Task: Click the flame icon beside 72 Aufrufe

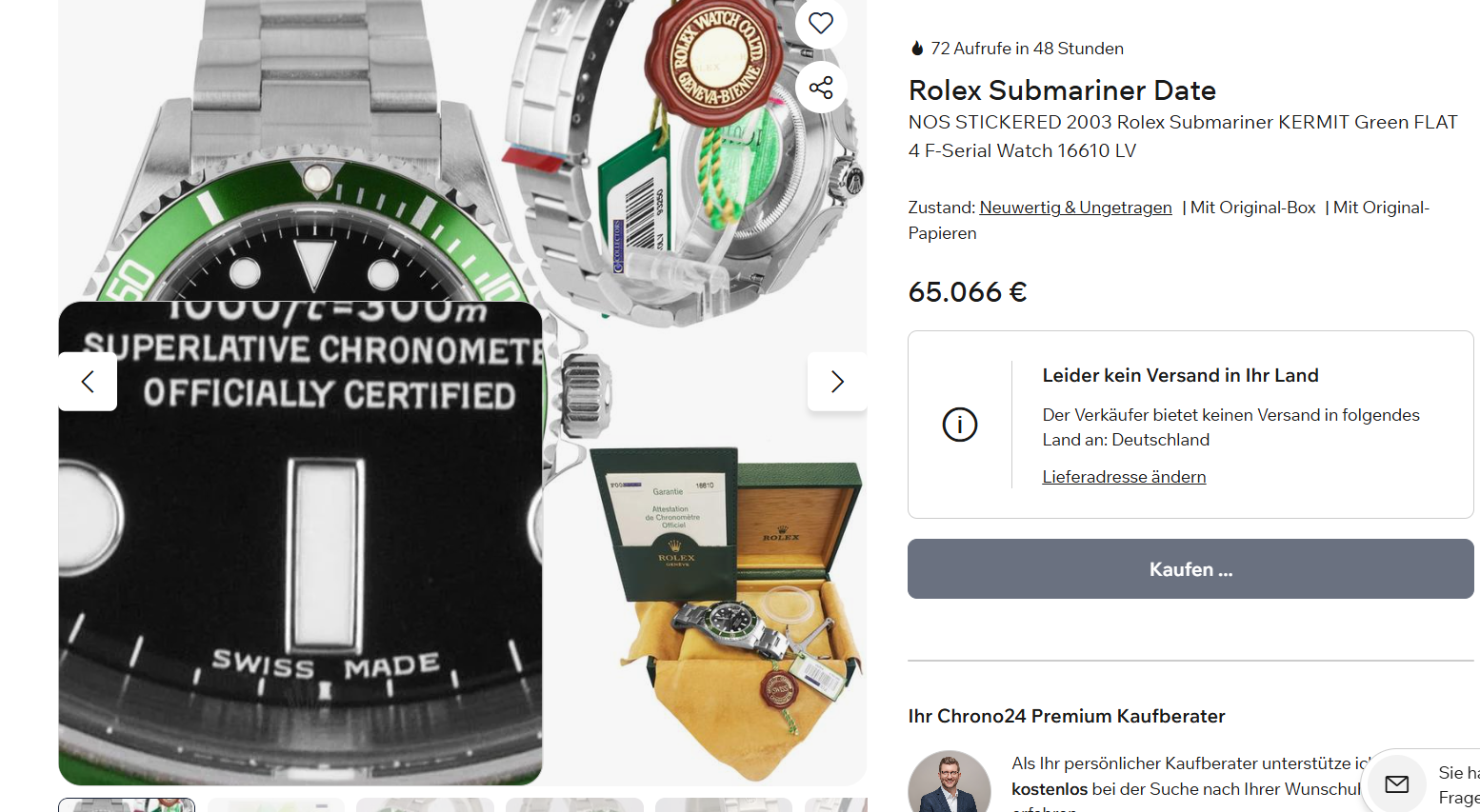Action: [x=917, y=49]
